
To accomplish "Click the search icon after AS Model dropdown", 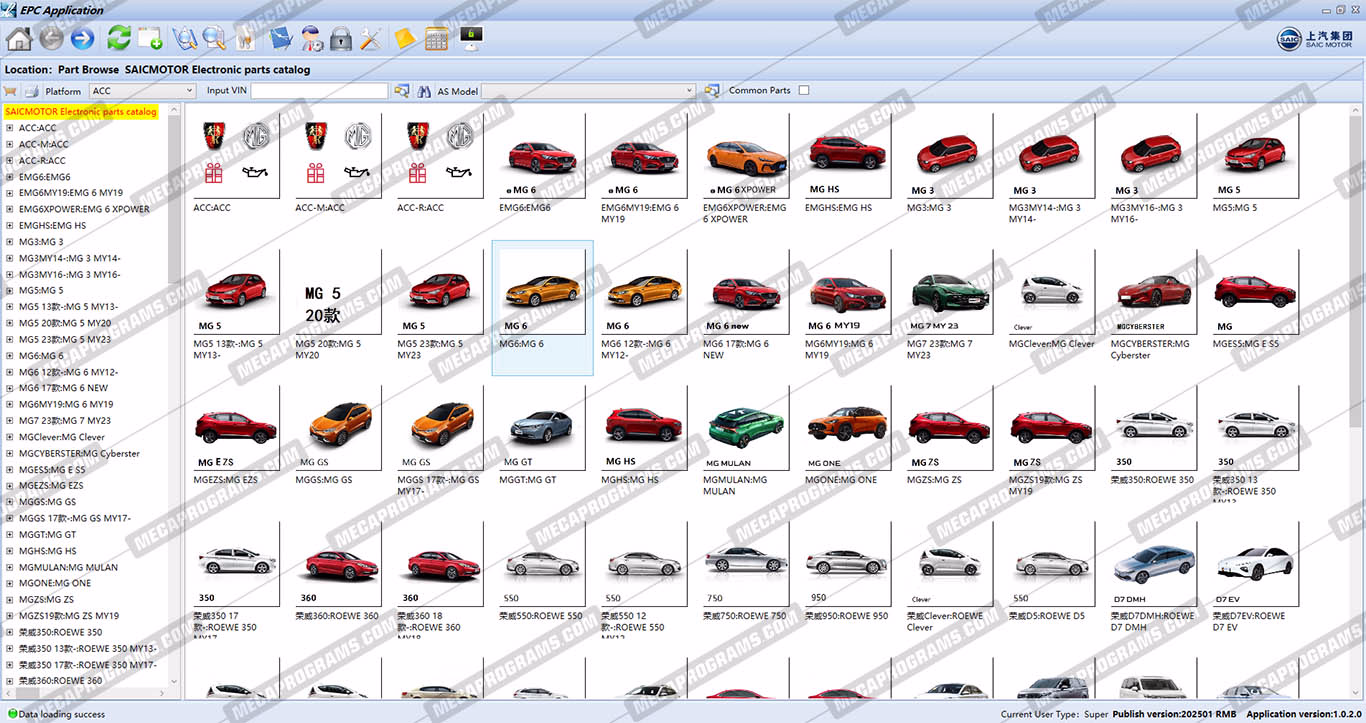I will [712, 90].
